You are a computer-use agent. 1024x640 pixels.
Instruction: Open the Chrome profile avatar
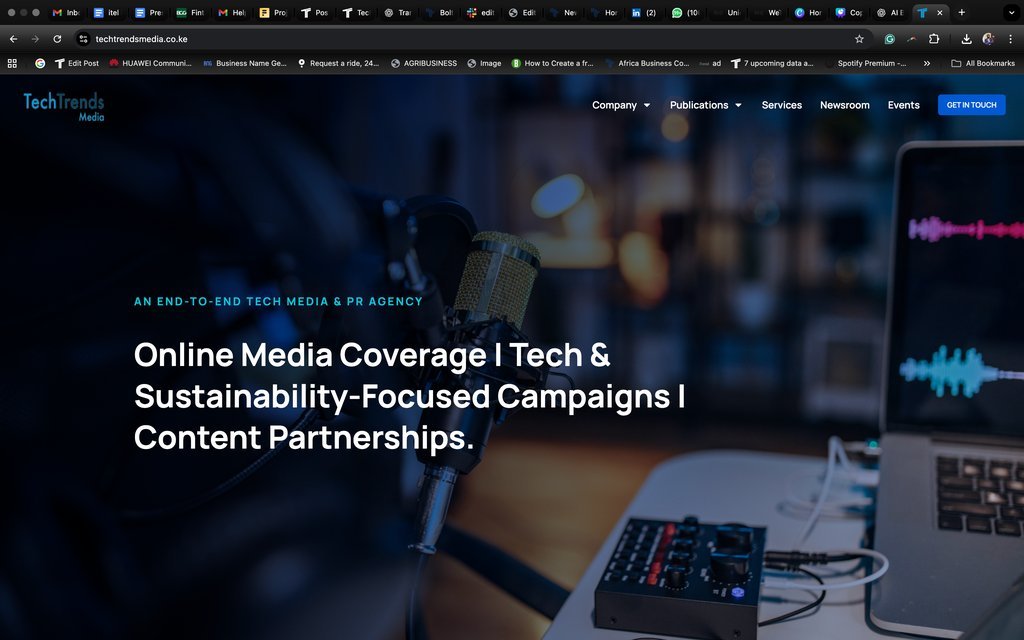(x=988, y=39)
